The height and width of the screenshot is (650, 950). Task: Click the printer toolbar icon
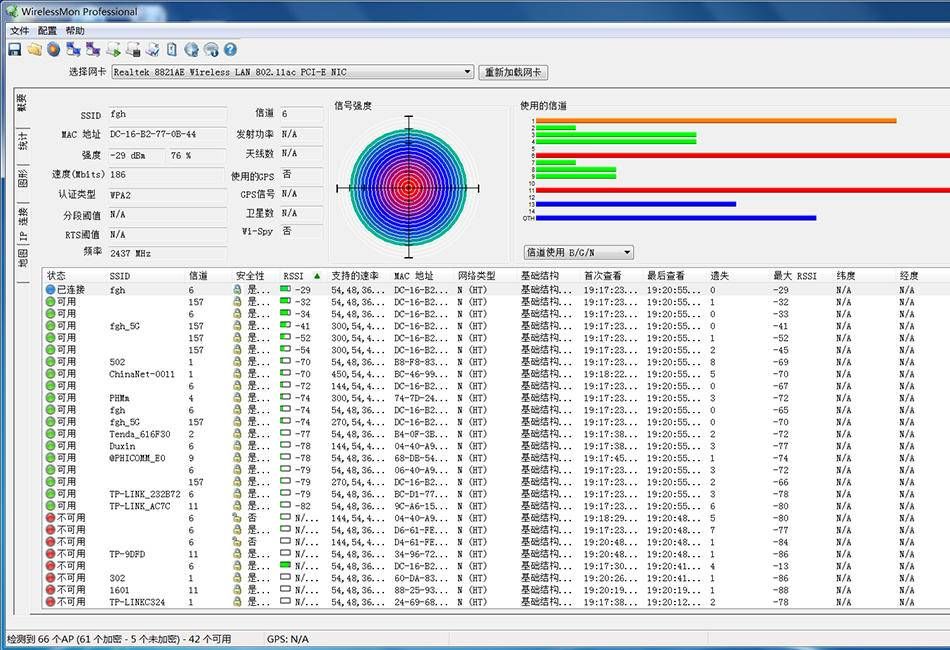151,49
